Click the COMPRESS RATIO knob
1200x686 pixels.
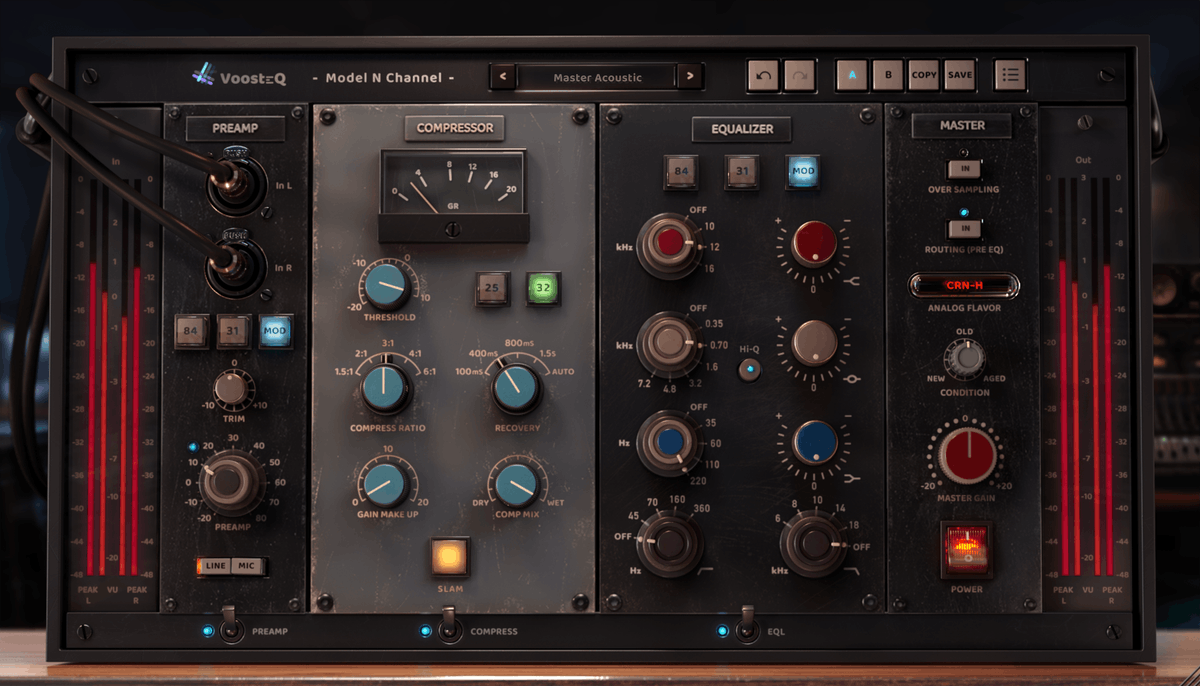pyautogui.click(x=385, y=389)
